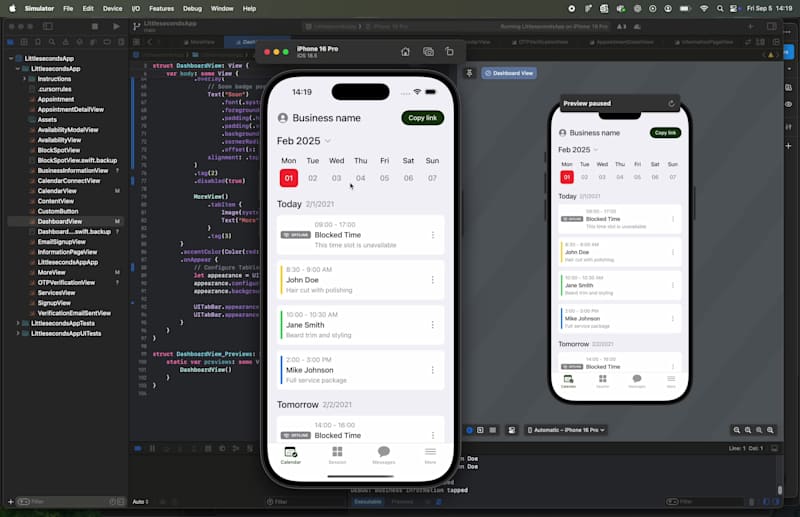Show the Project navigator folder icon

point(10,42)
